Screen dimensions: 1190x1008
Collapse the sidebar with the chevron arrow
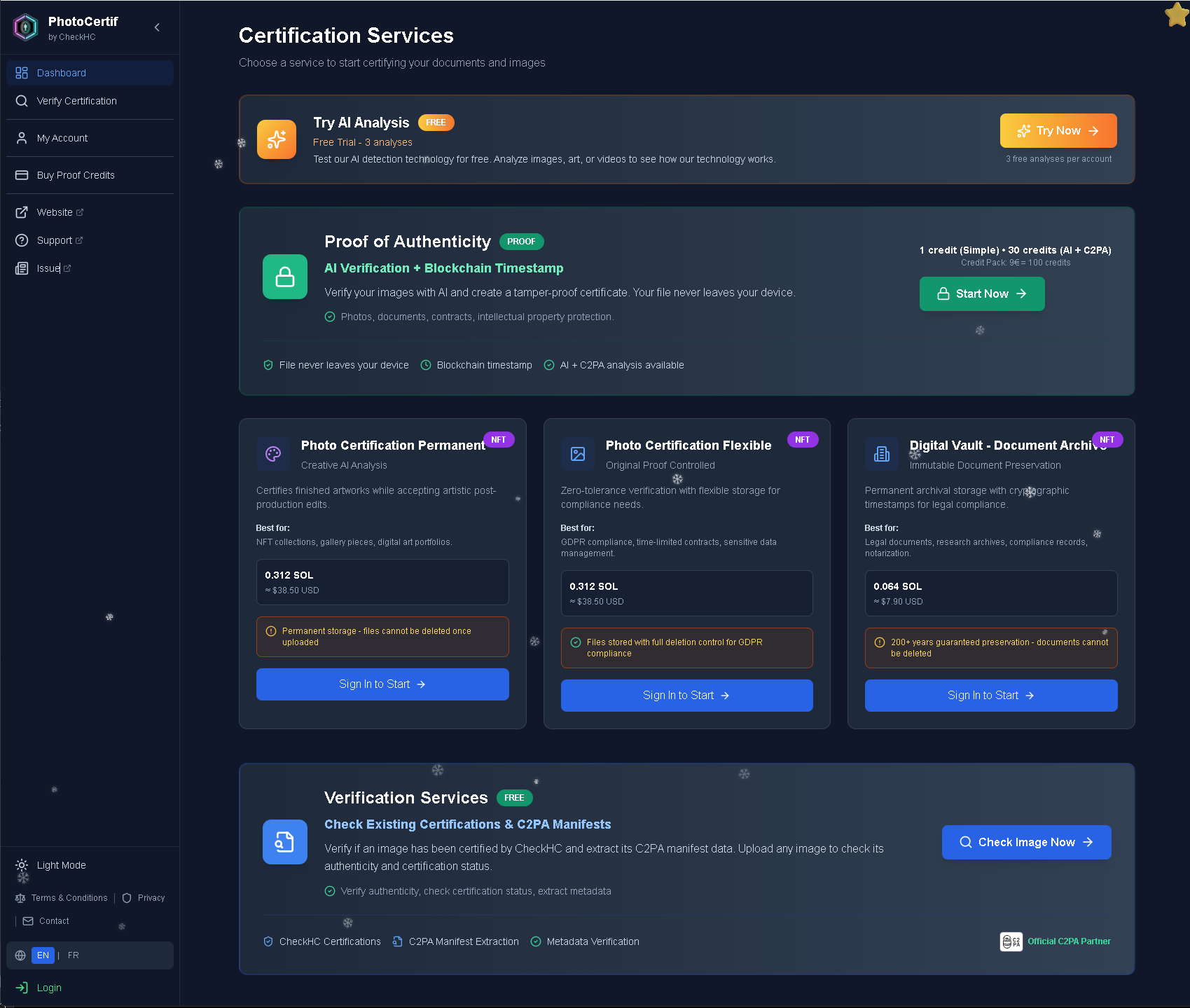tap(157, 27)
